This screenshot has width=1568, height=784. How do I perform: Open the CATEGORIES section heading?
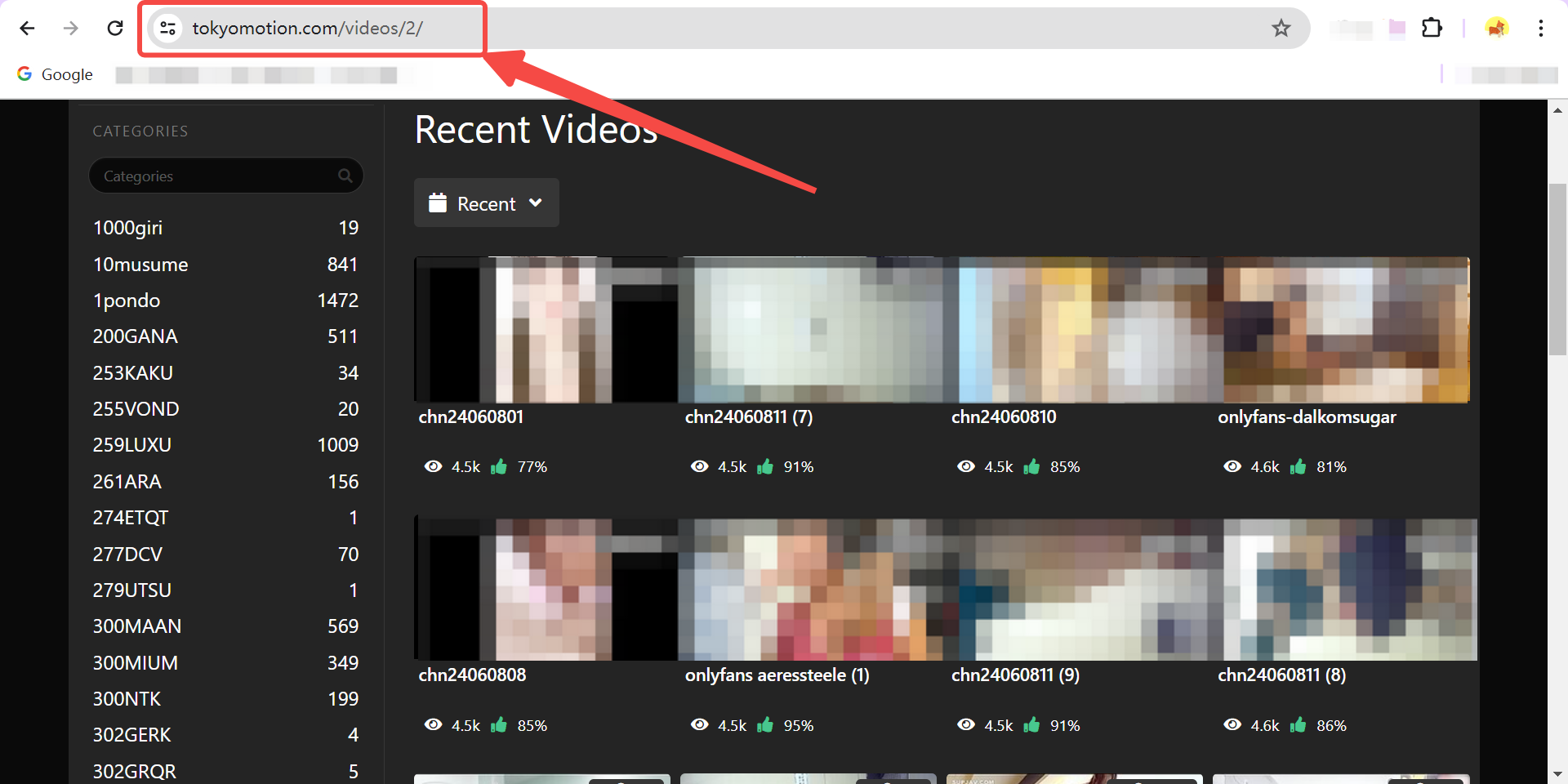[140, 131]
